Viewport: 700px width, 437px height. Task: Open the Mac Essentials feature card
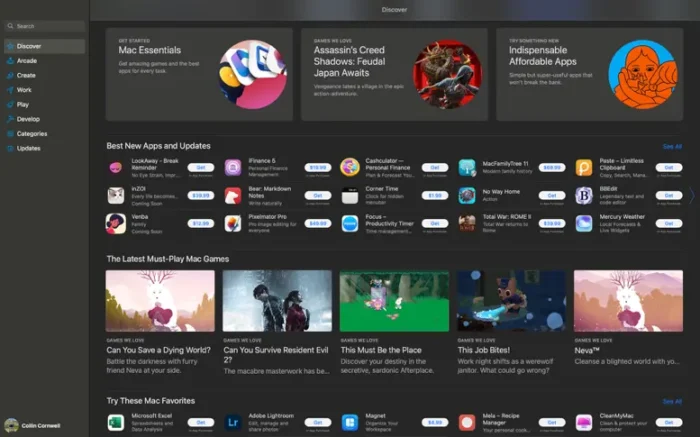tap(199, 75)
